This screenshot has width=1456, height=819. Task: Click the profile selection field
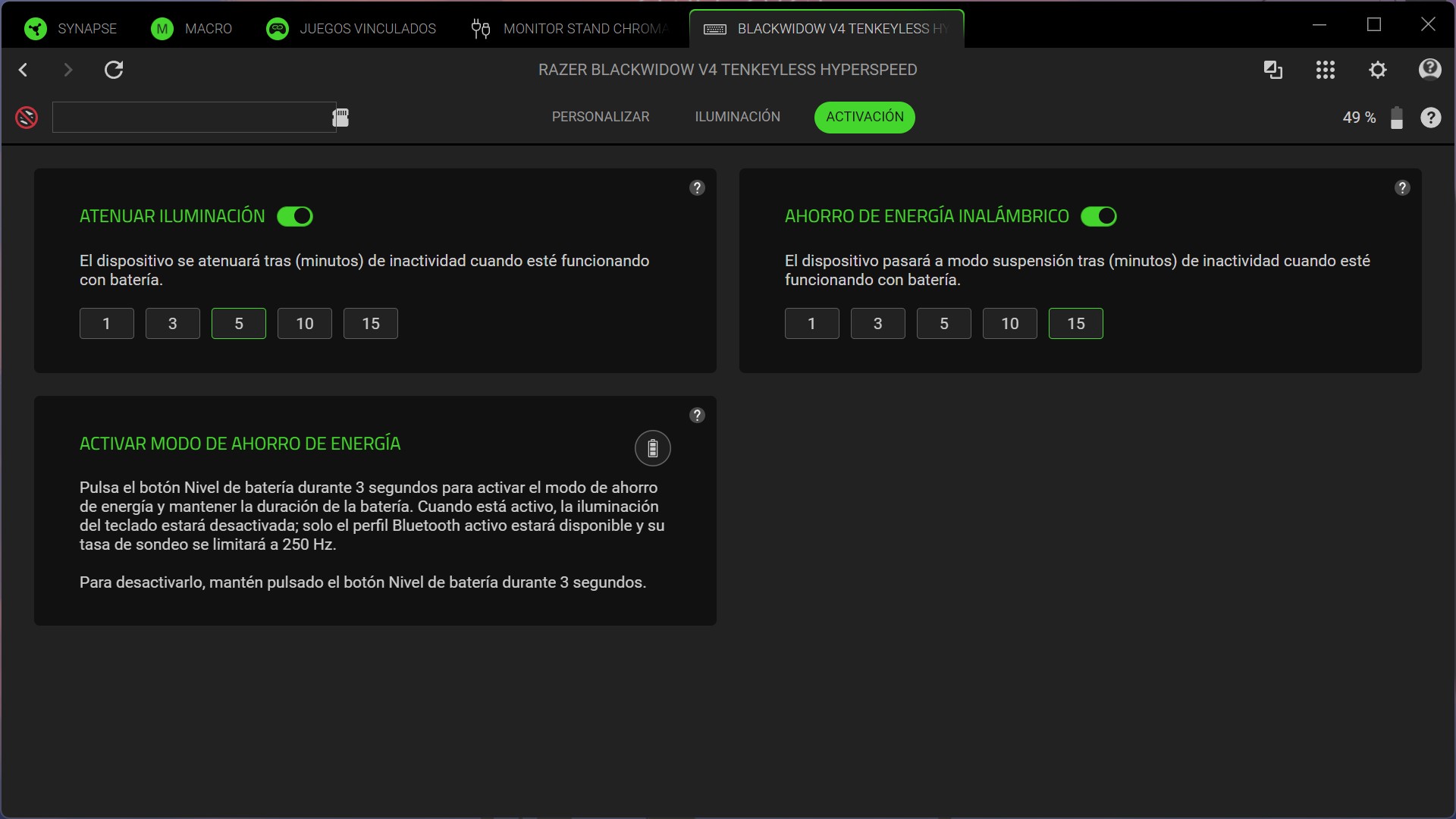point(194,117)
